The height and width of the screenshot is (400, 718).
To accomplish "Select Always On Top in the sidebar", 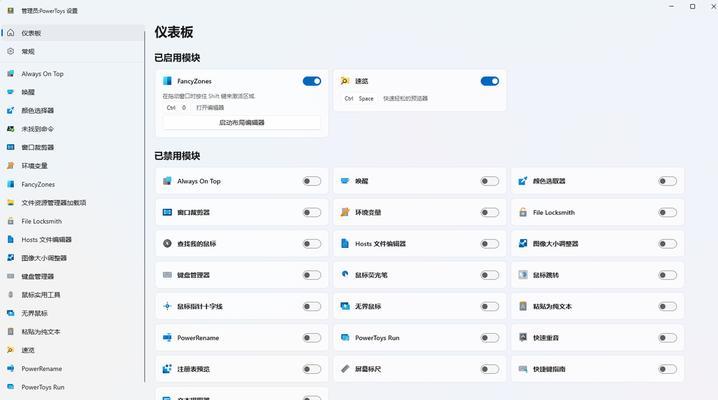I will (x=72, y=74).
